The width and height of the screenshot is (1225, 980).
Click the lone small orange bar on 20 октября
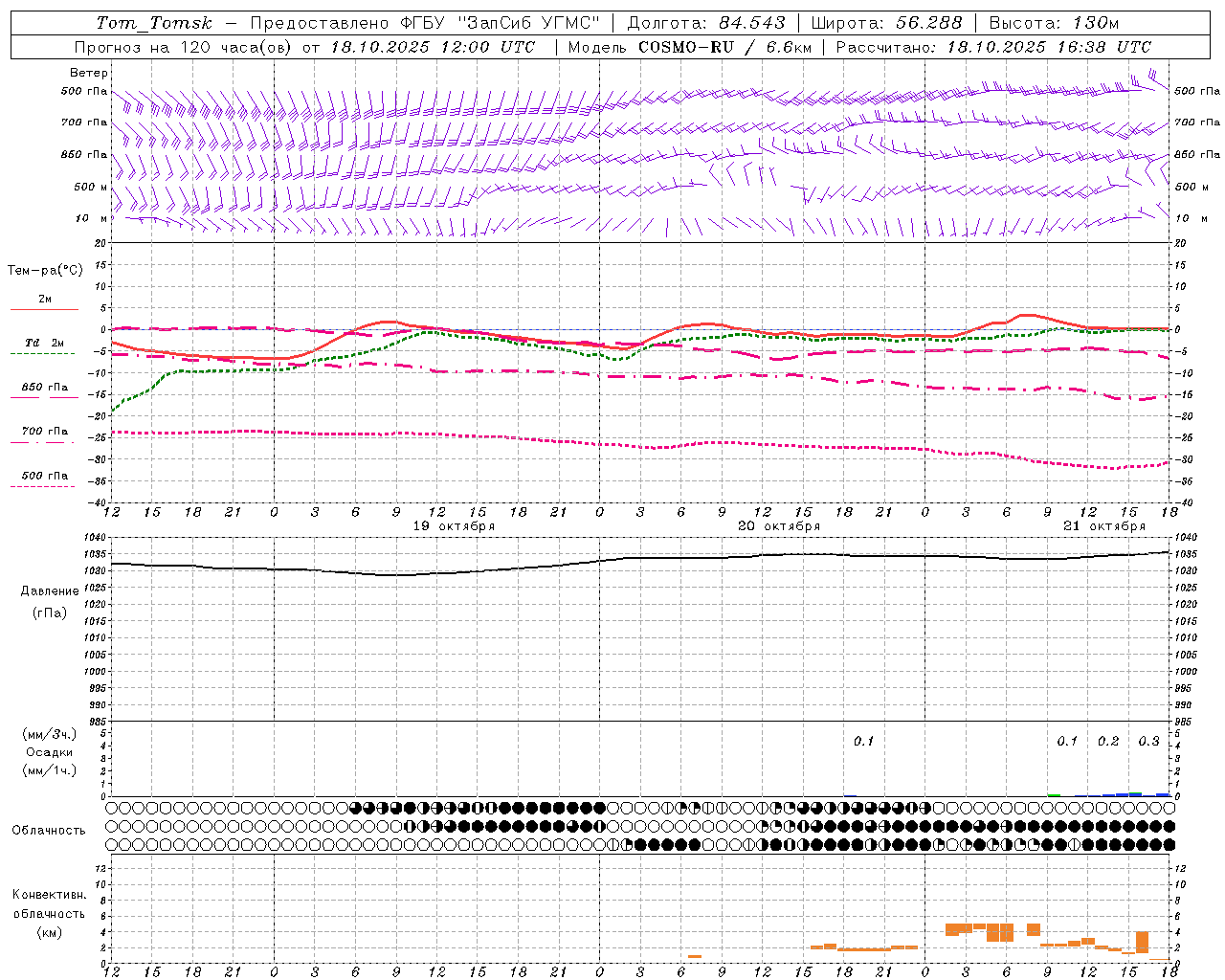[695, 956]
